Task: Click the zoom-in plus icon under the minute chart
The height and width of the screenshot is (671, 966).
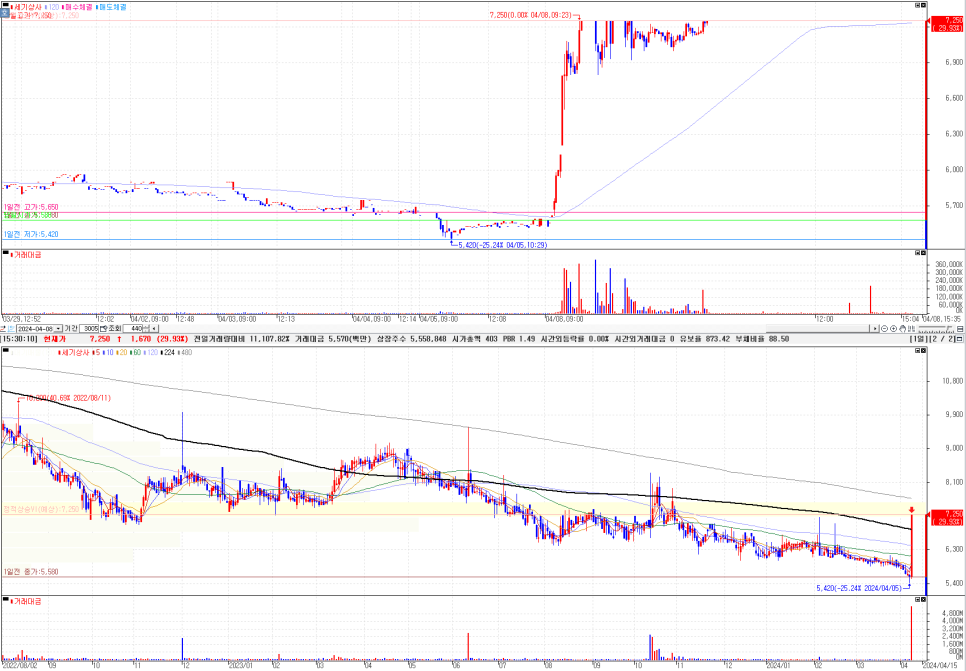Action: 893,329
